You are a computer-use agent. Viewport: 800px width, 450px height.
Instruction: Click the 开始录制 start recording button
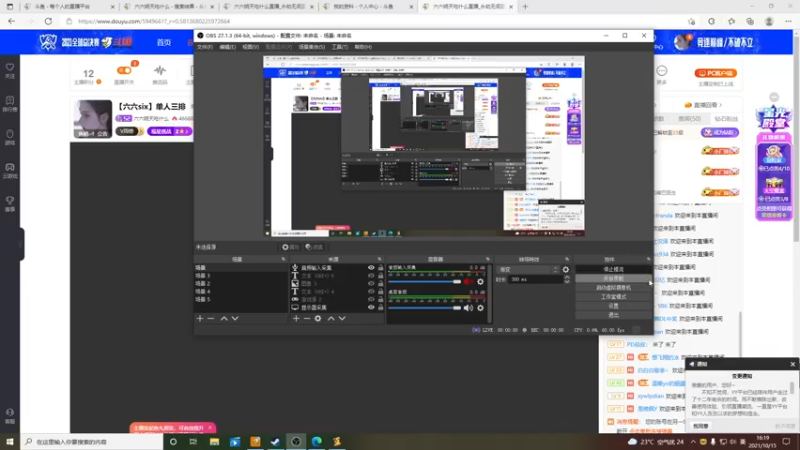[x=613, y=279]
